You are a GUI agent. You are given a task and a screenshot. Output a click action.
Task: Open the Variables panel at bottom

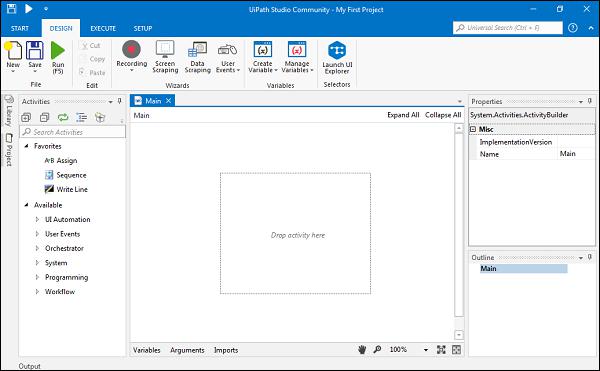147,350
